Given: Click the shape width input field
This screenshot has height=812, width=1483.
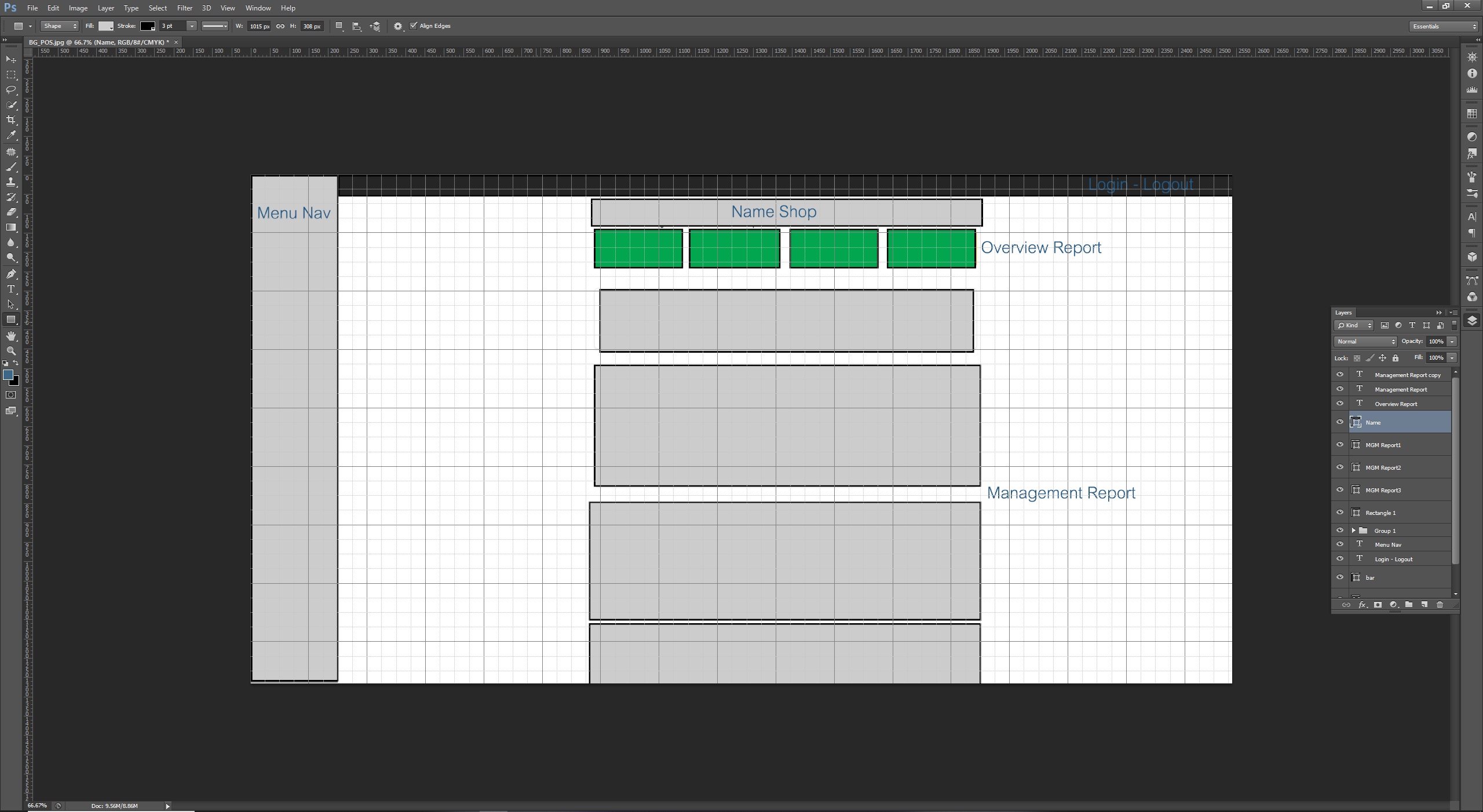Looking at the screenshot, I should 258,26.
